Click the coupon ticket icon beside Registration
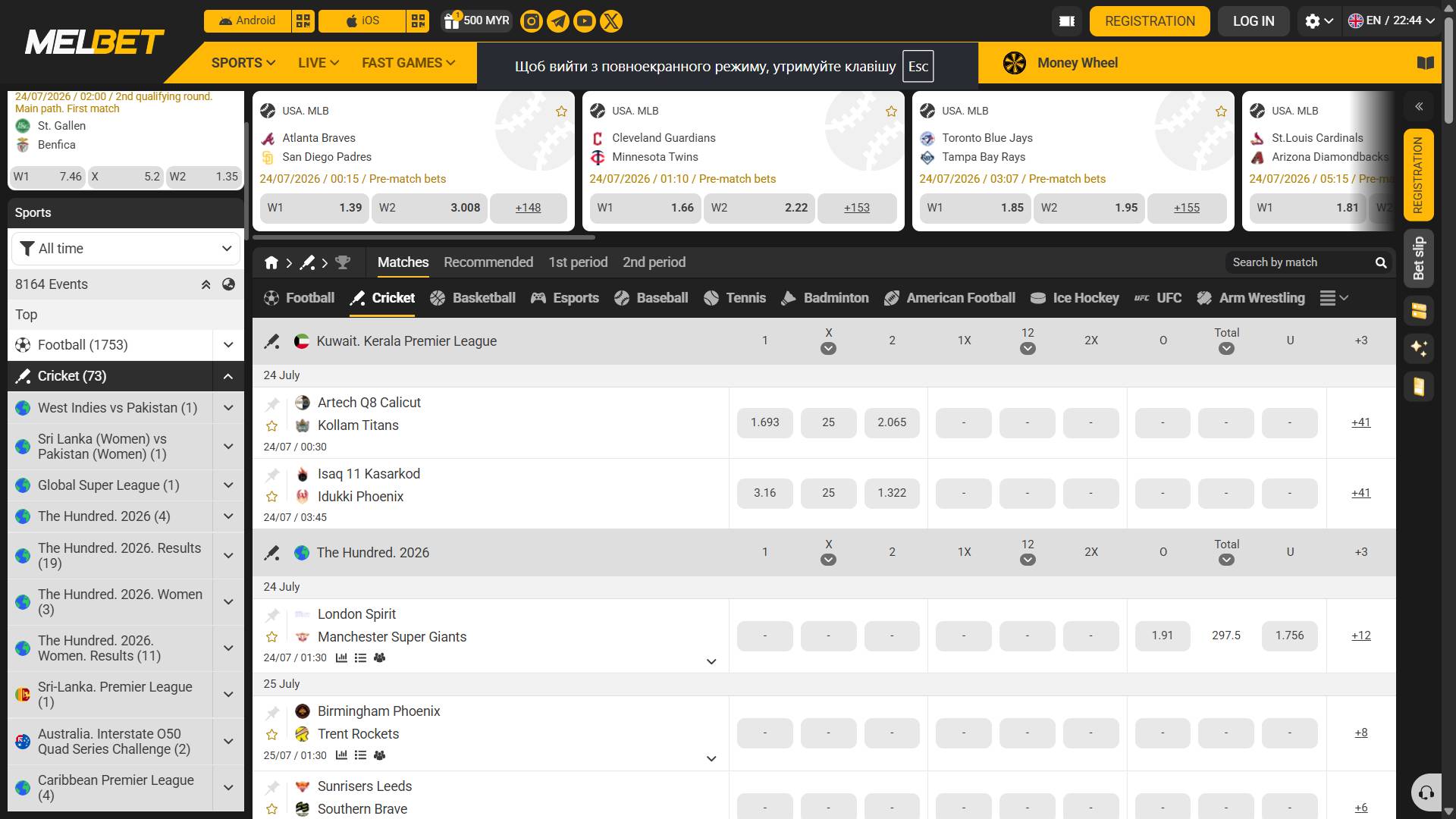The height and width of the screenshot is (819, 1456). pos(1067,21)
